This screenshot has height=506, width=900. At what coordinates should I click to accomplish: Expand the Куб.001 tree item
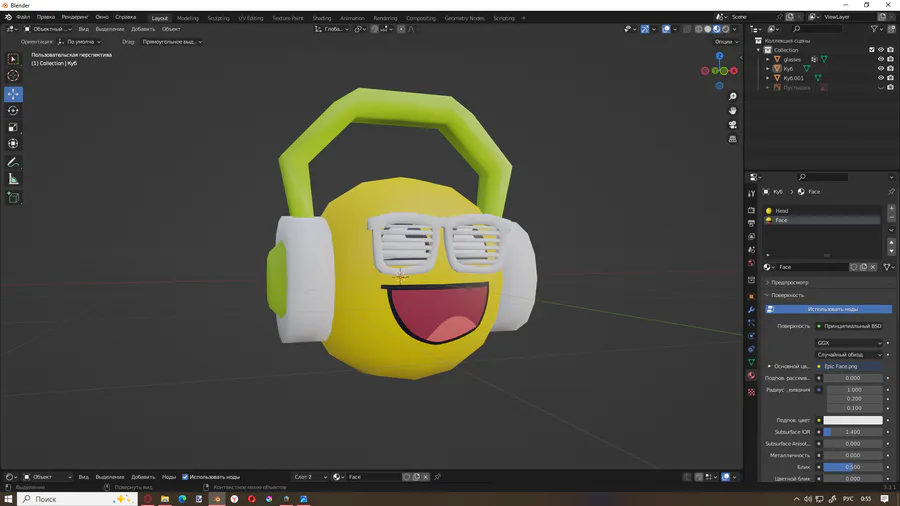tap(768, 78)
